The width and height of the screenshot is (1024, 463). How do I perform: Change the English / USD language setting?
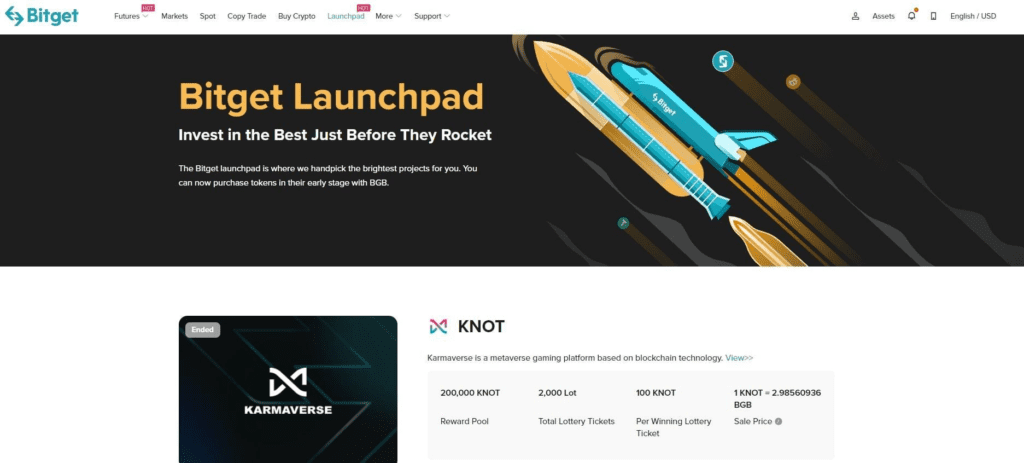click(x=973, y=16)
